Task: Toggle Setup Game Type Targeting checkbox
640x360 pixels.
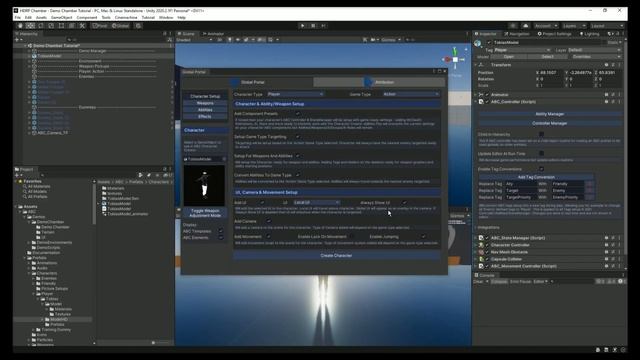Action: pos(298,137)
